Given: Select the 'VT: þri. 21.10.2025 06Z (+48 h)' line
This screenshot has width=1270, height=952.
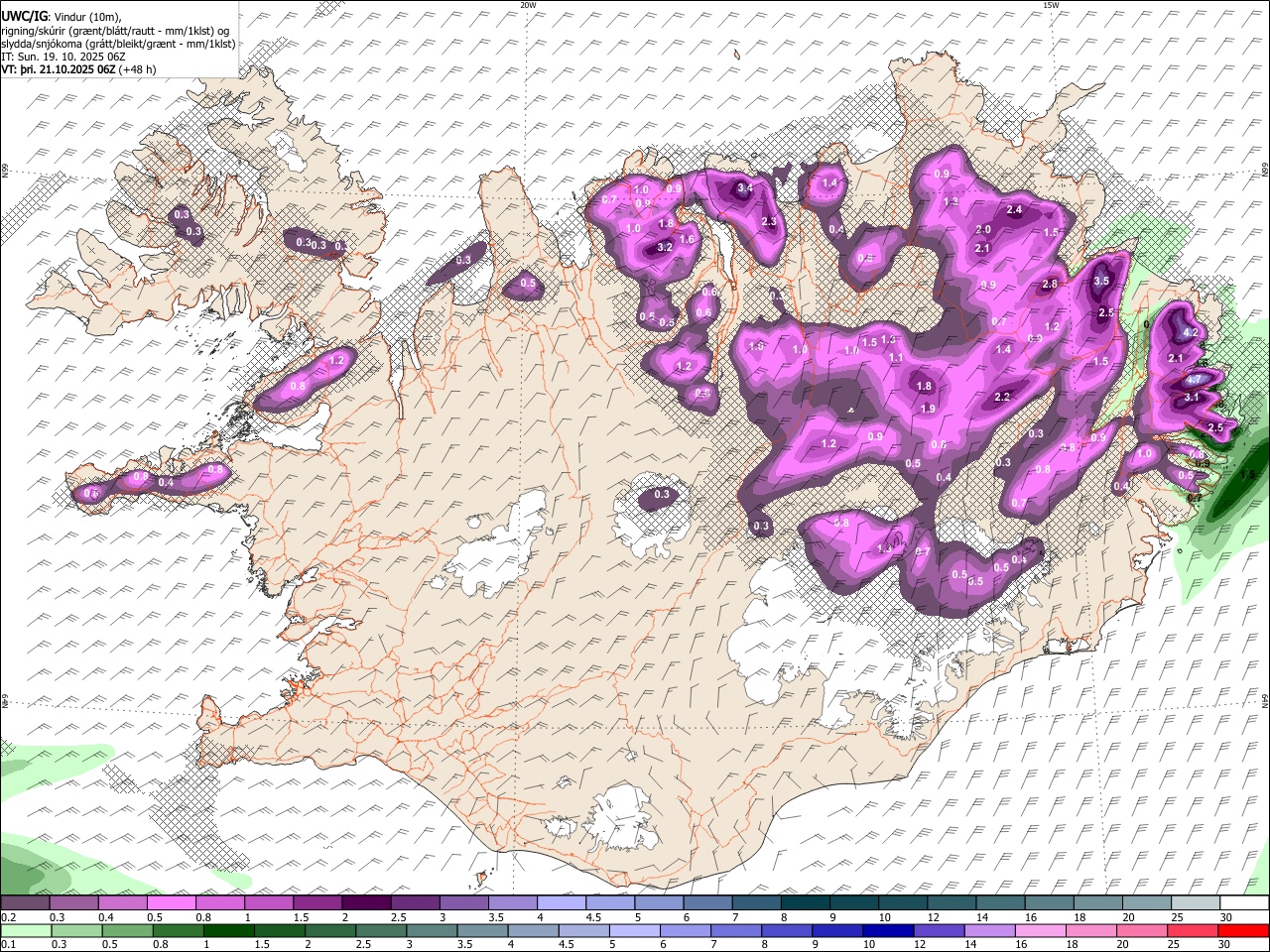Looking at the screenshot, I should tap(79, 70).
